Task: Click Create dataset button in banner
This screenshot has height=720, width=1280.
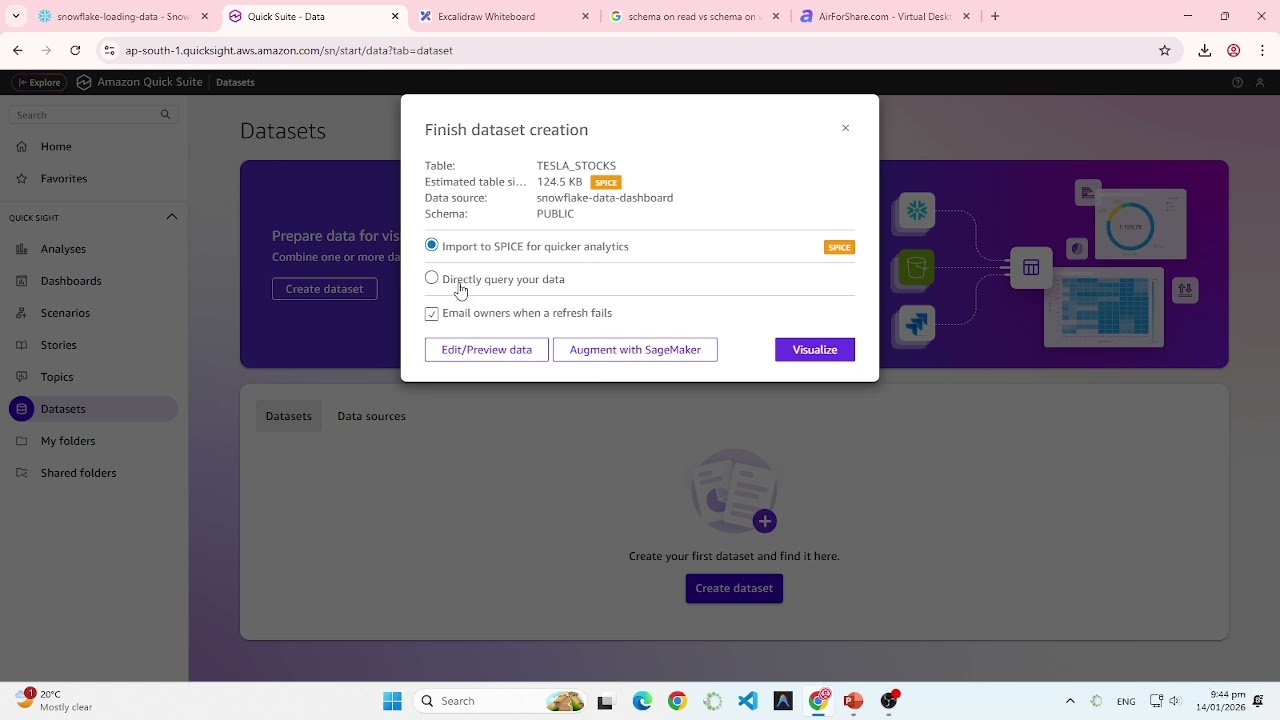Action: coord(325,289)
